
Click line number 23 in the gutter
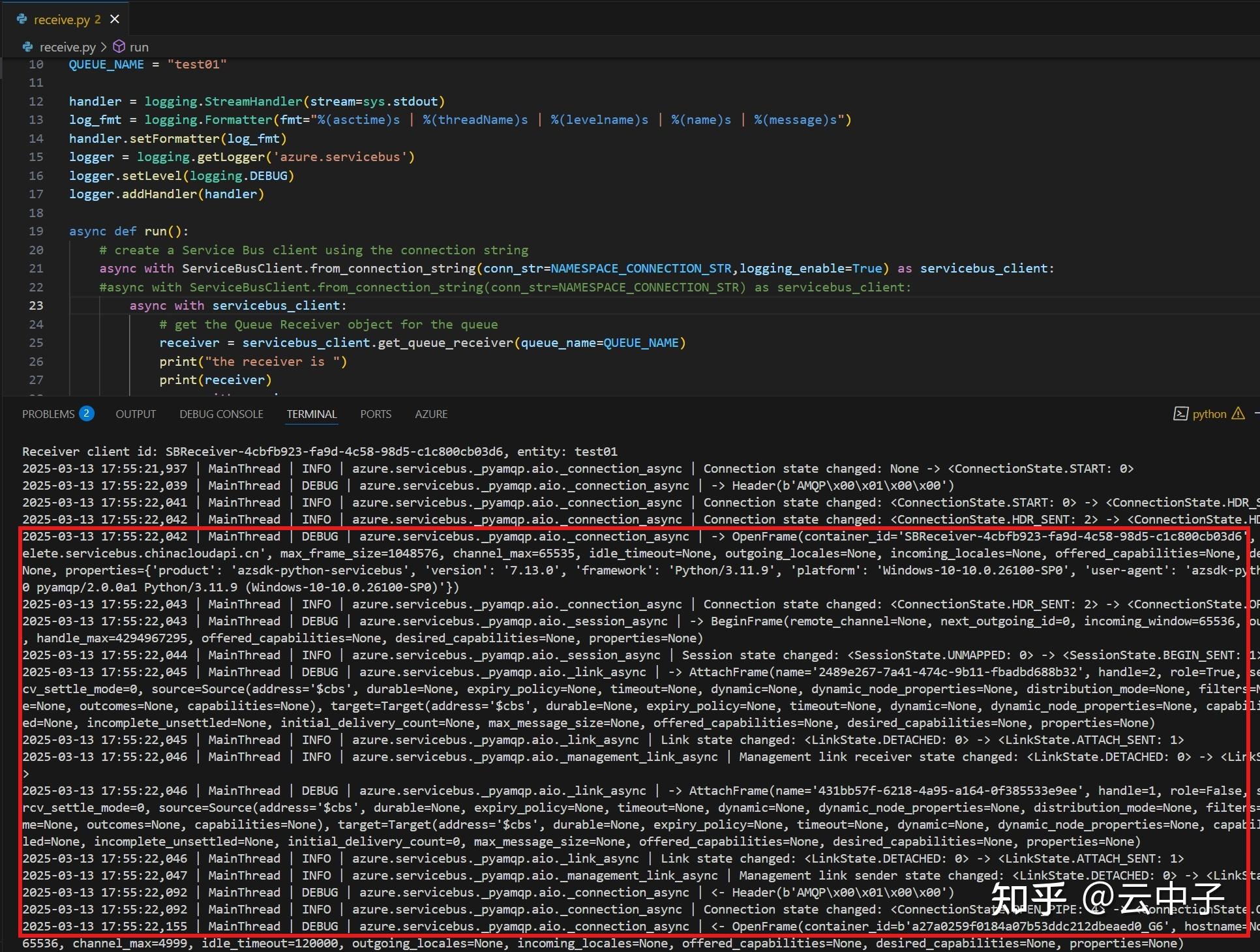pyautogui.click(x=36, y=305)
